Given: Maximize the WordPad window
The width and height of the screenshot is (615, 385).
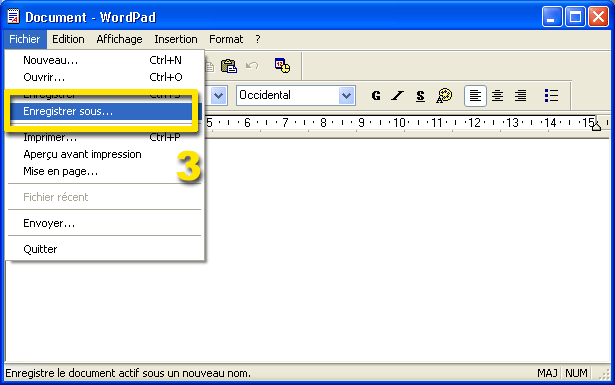Looking at the screenshot, I should click(575, 17).
